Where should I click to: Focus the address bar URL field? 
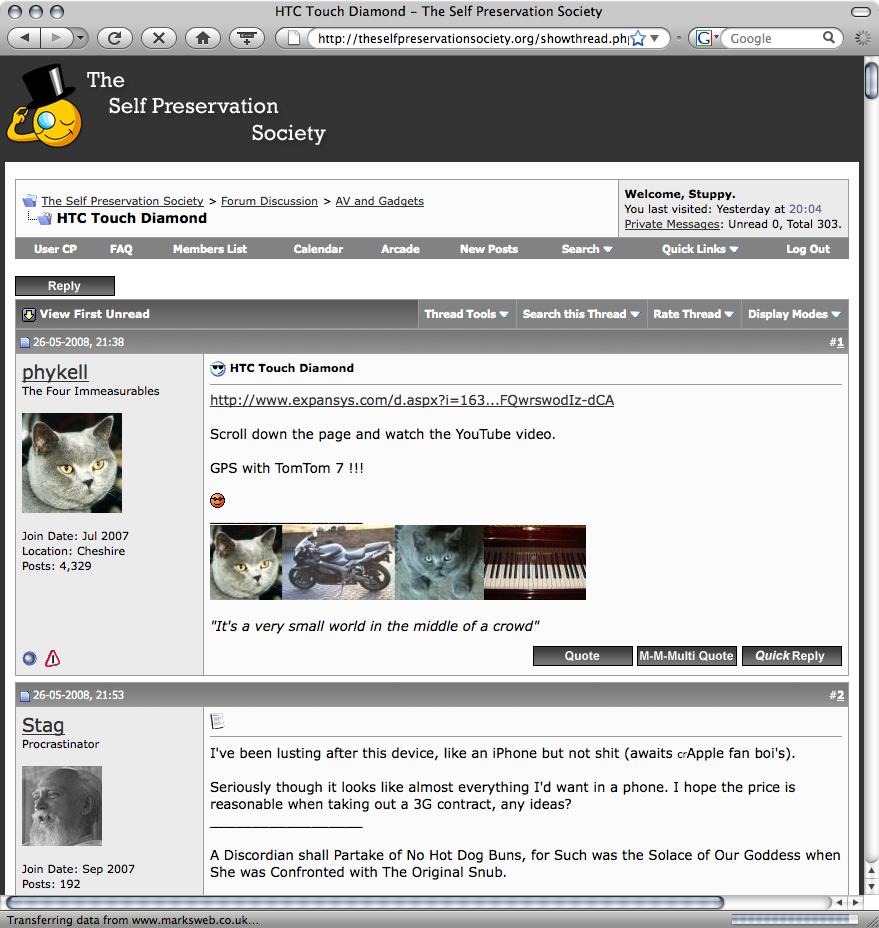tap(472, 38)
